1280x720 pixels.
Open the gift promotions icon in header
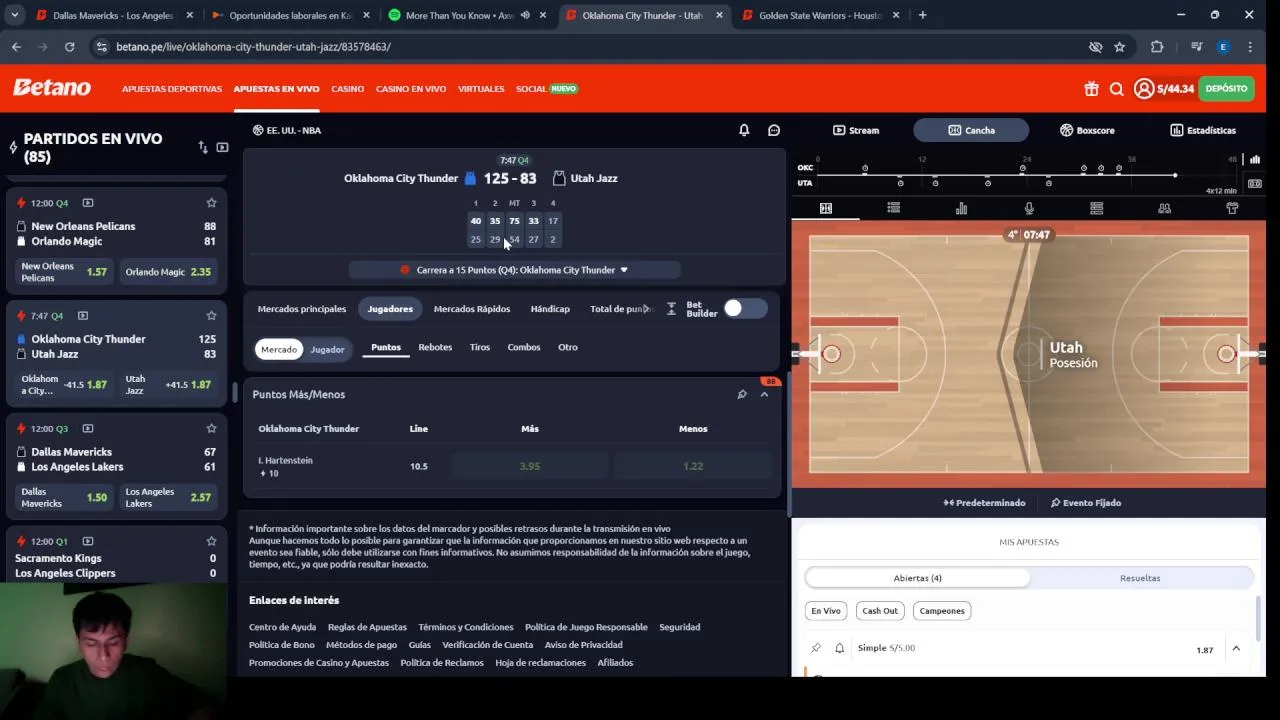(1091, 89)
